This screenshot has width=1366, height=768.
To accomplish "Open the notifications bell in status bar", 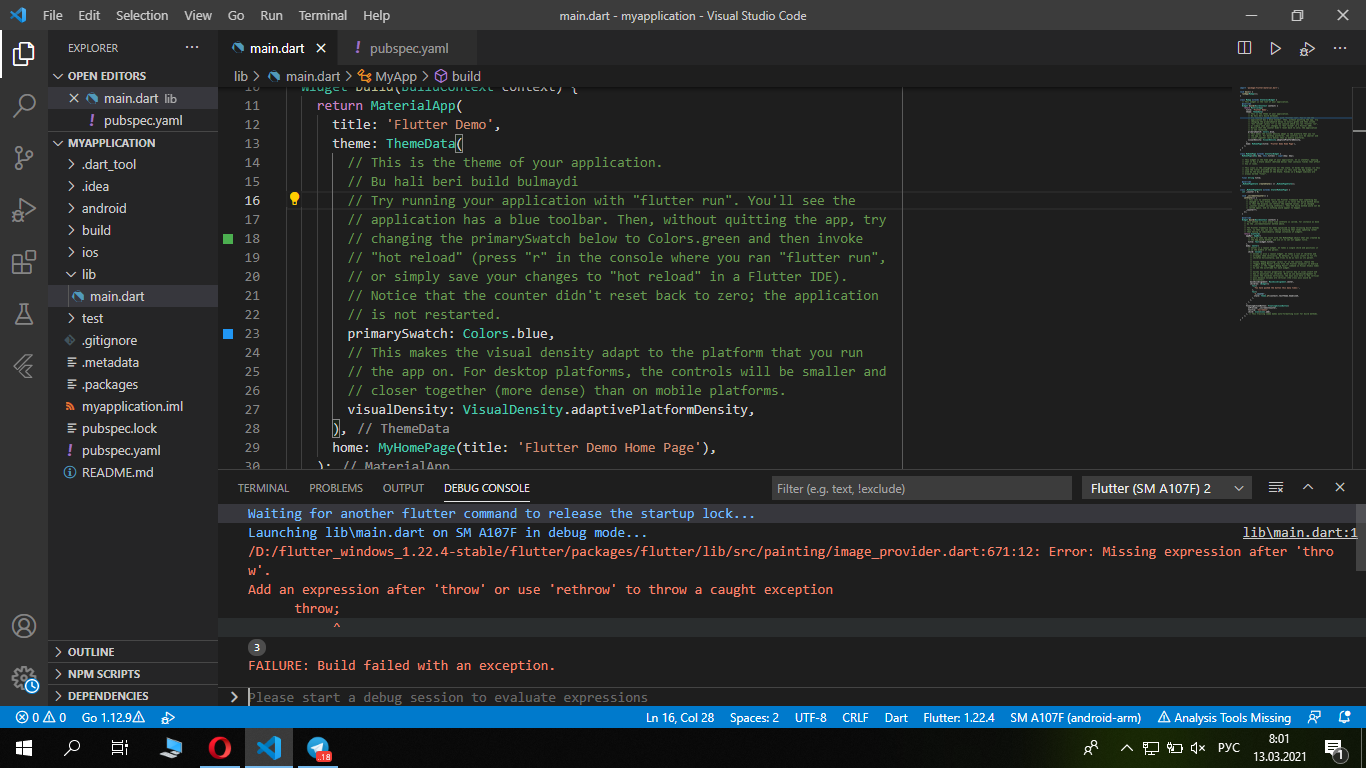I will [x=1343, y=718].
